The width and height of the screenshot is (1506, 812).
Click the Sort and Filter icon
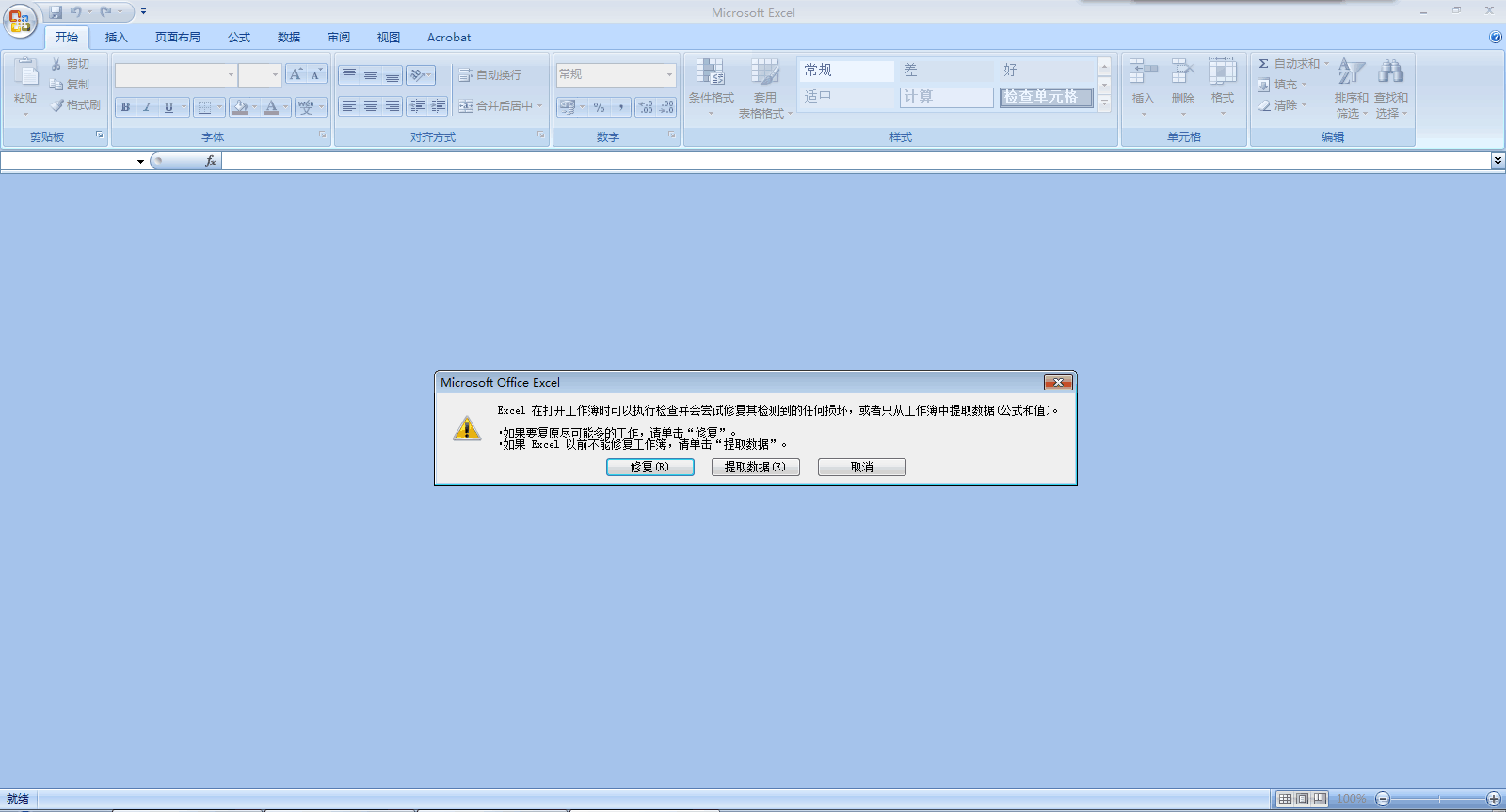[x=1351, y=72]
